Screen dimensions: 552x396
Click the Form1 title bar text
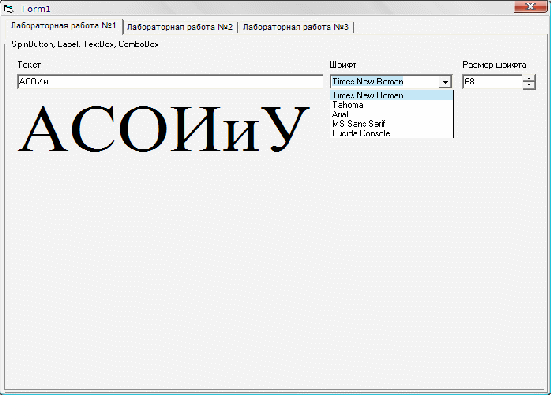(x=37, y=8)
